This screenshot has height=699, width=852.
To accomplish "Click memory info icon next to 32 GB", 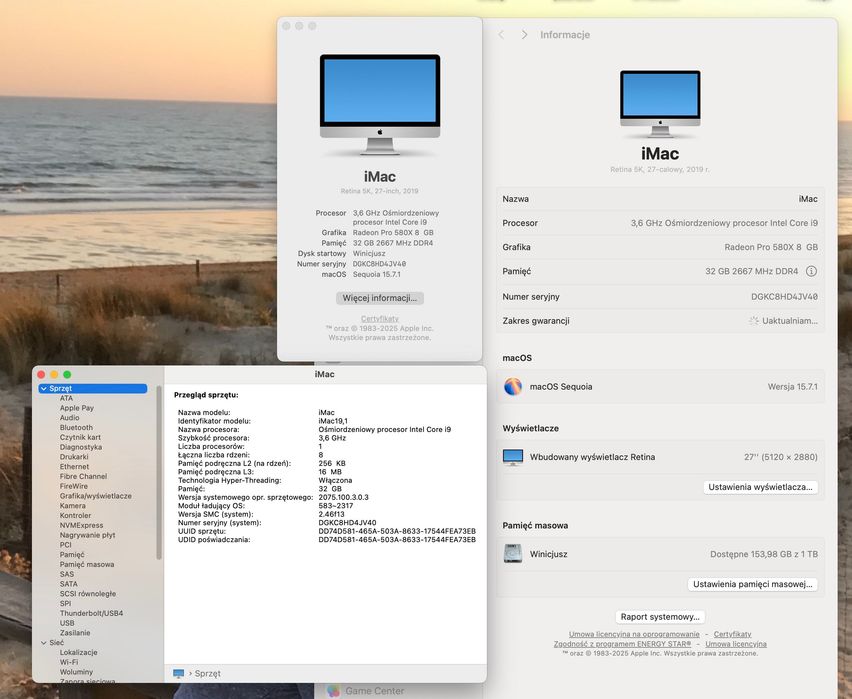I will (x=811, y=271).
